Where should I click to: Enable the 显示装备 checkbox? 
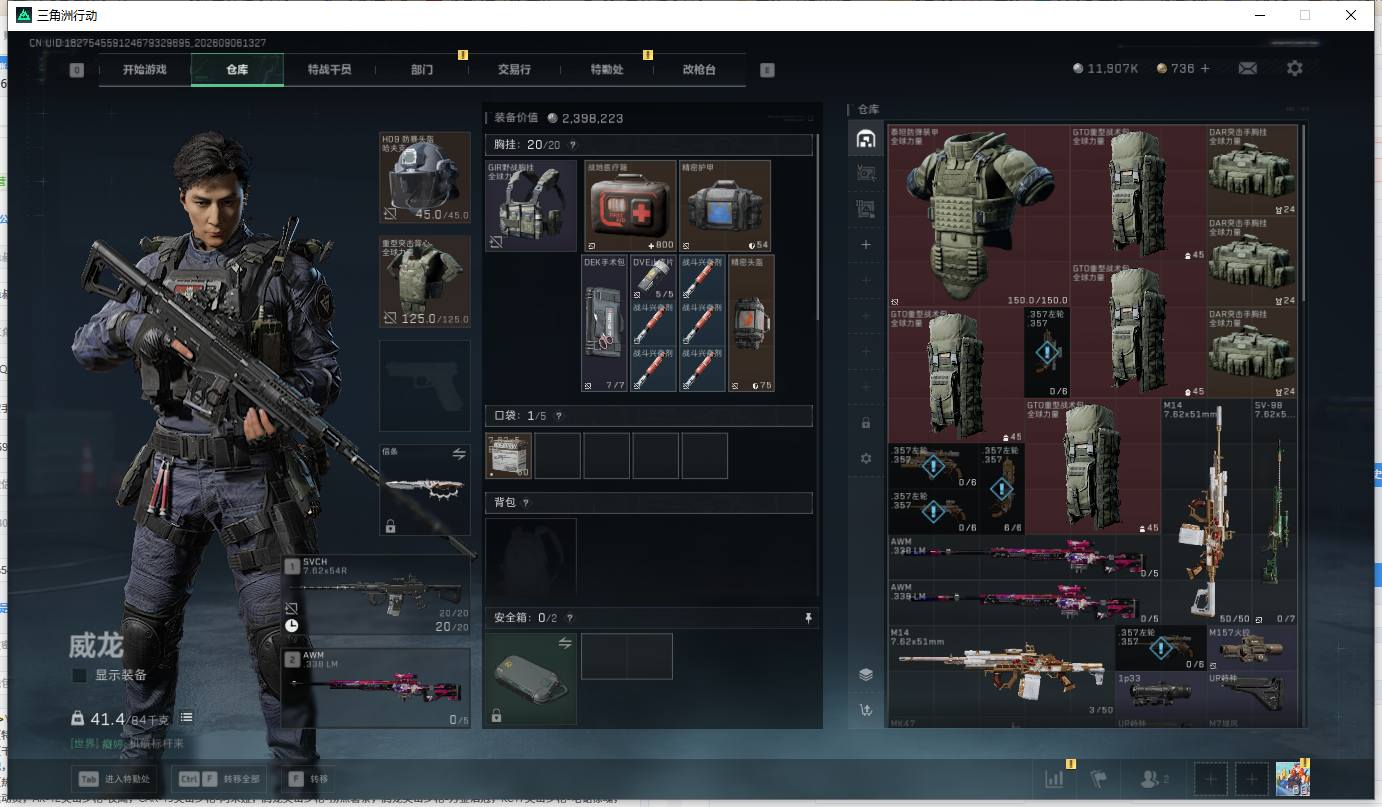pyautogui.click(x=79, y=675)
